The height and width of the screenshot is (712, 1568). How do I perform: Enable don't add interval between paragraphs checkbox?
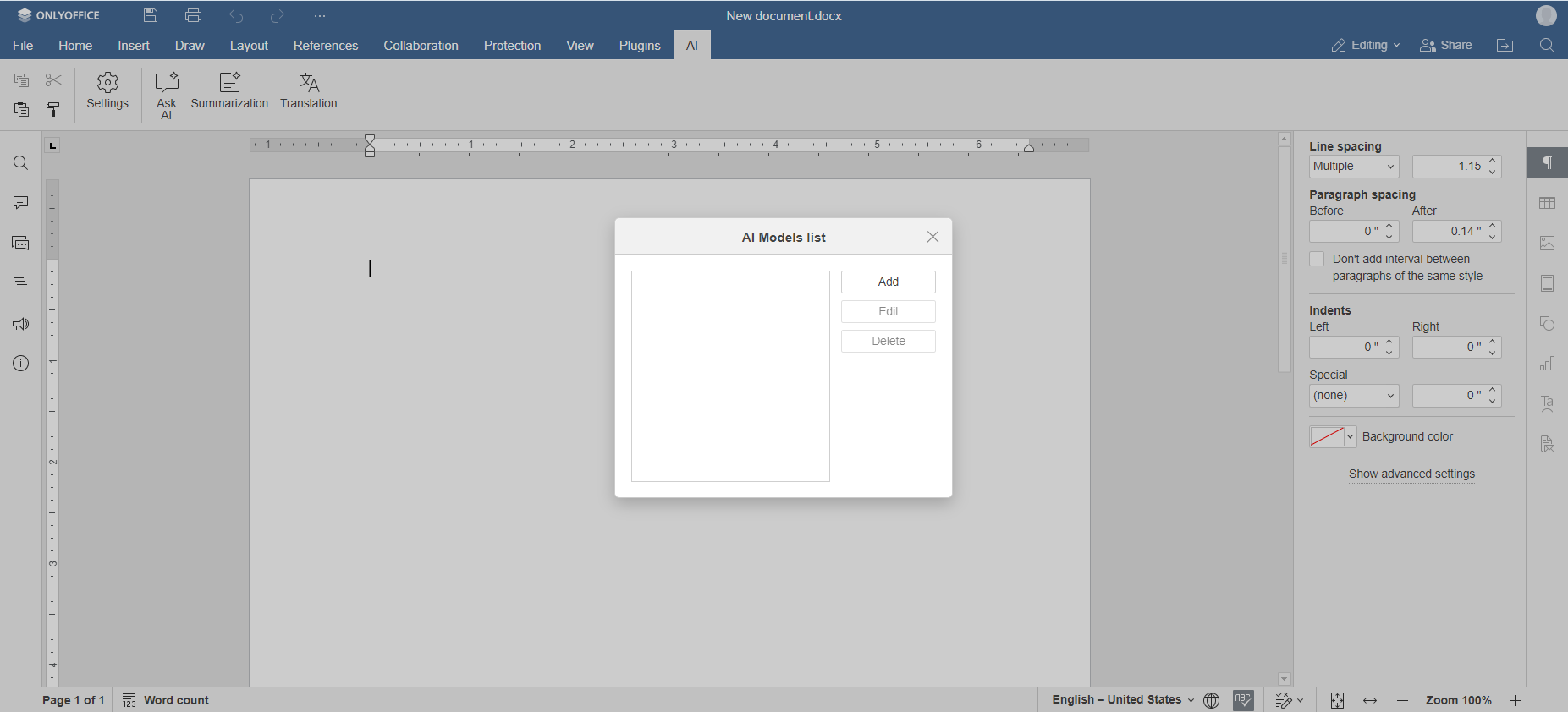1317,260
